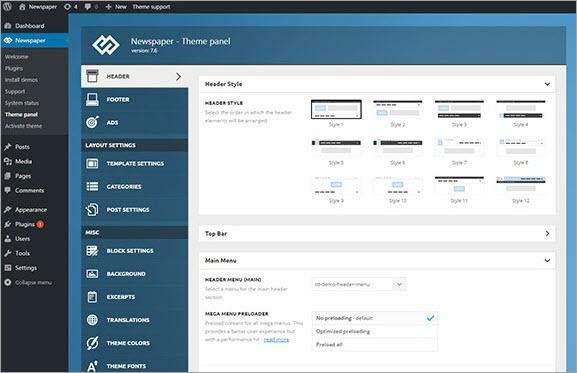
Task: Choose header Style 4 thumbnail
Action: tap(521, 109)
